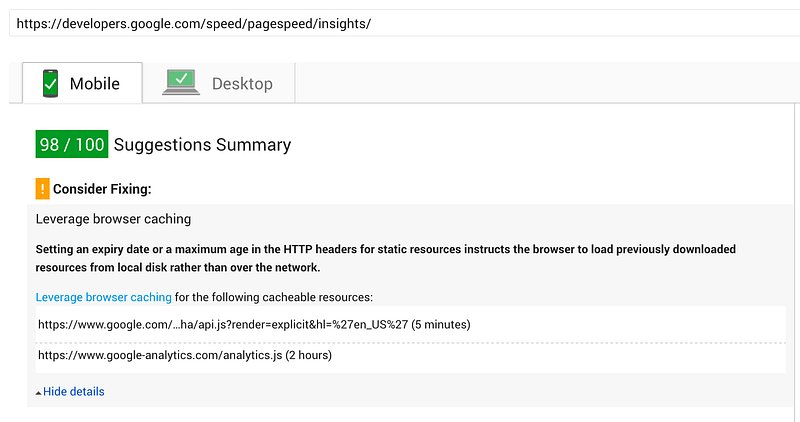Collapse details using the small triangle arrow
Screen dimensions: 800x422
coord(38,393)
